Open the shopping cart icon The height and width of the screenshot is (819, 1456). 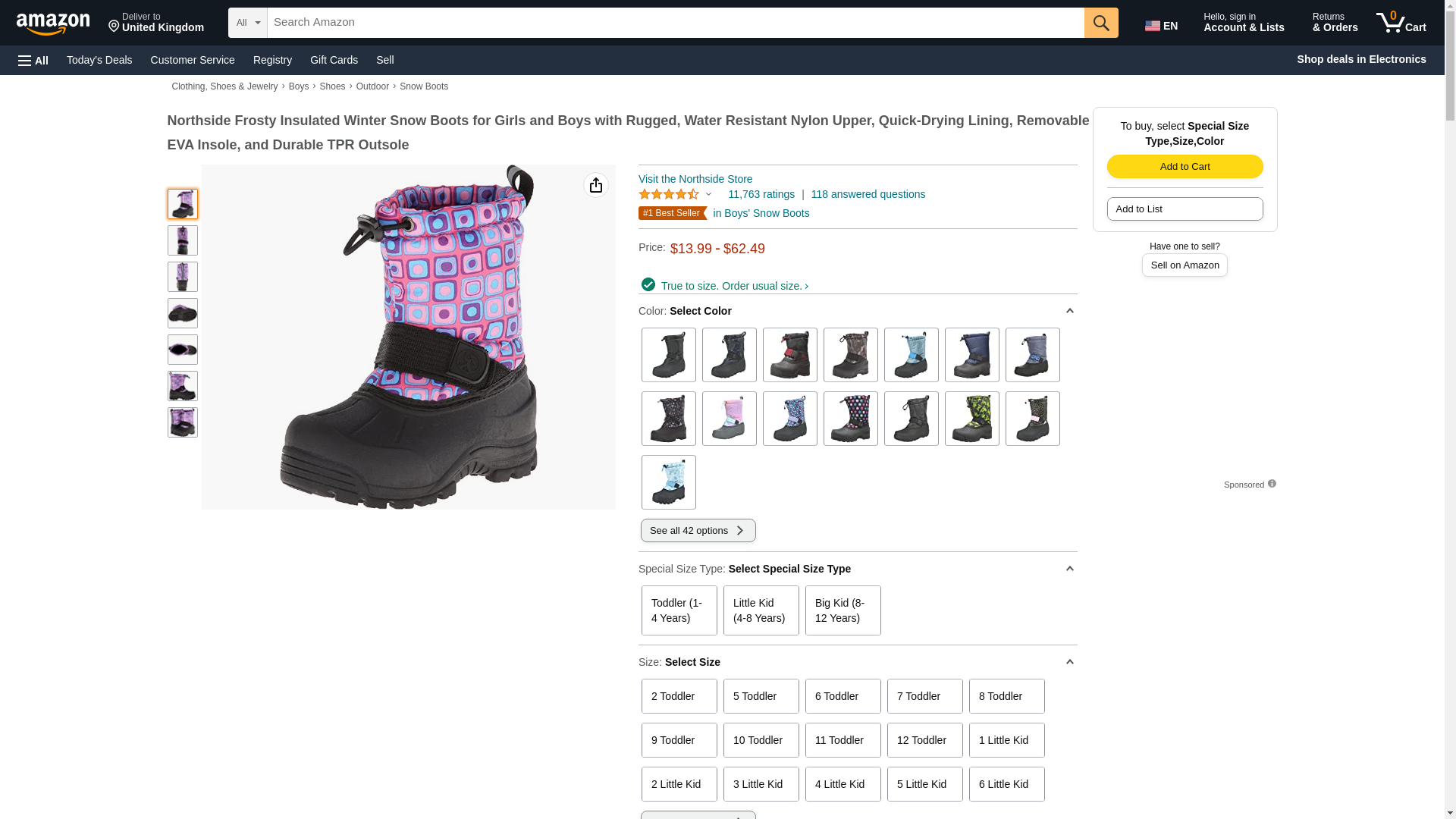(x=1401, y=23)
